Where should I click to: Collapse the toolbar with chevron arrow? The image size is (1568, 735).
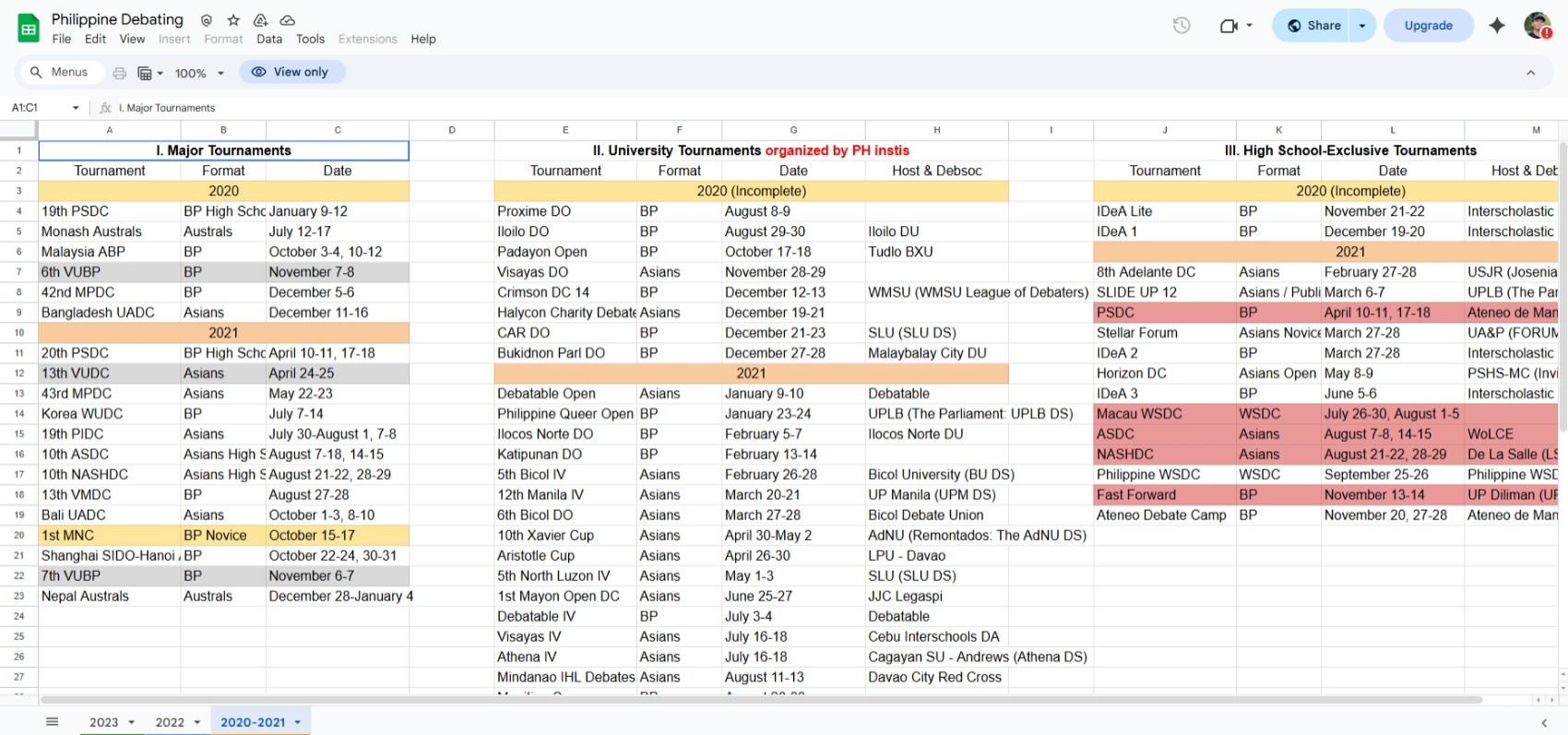point(1530,73)
